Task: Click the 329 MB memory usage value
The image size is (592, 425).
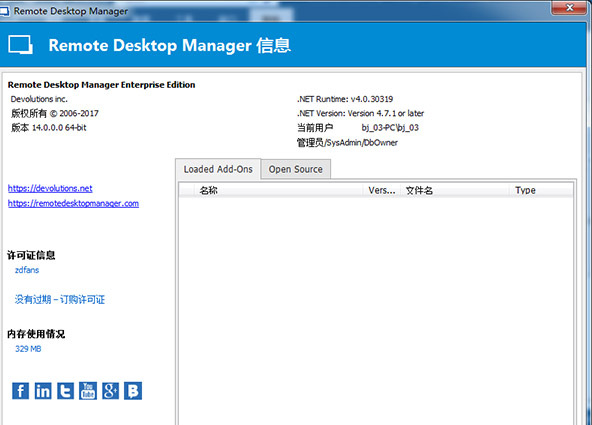Action: click(28, 349)
